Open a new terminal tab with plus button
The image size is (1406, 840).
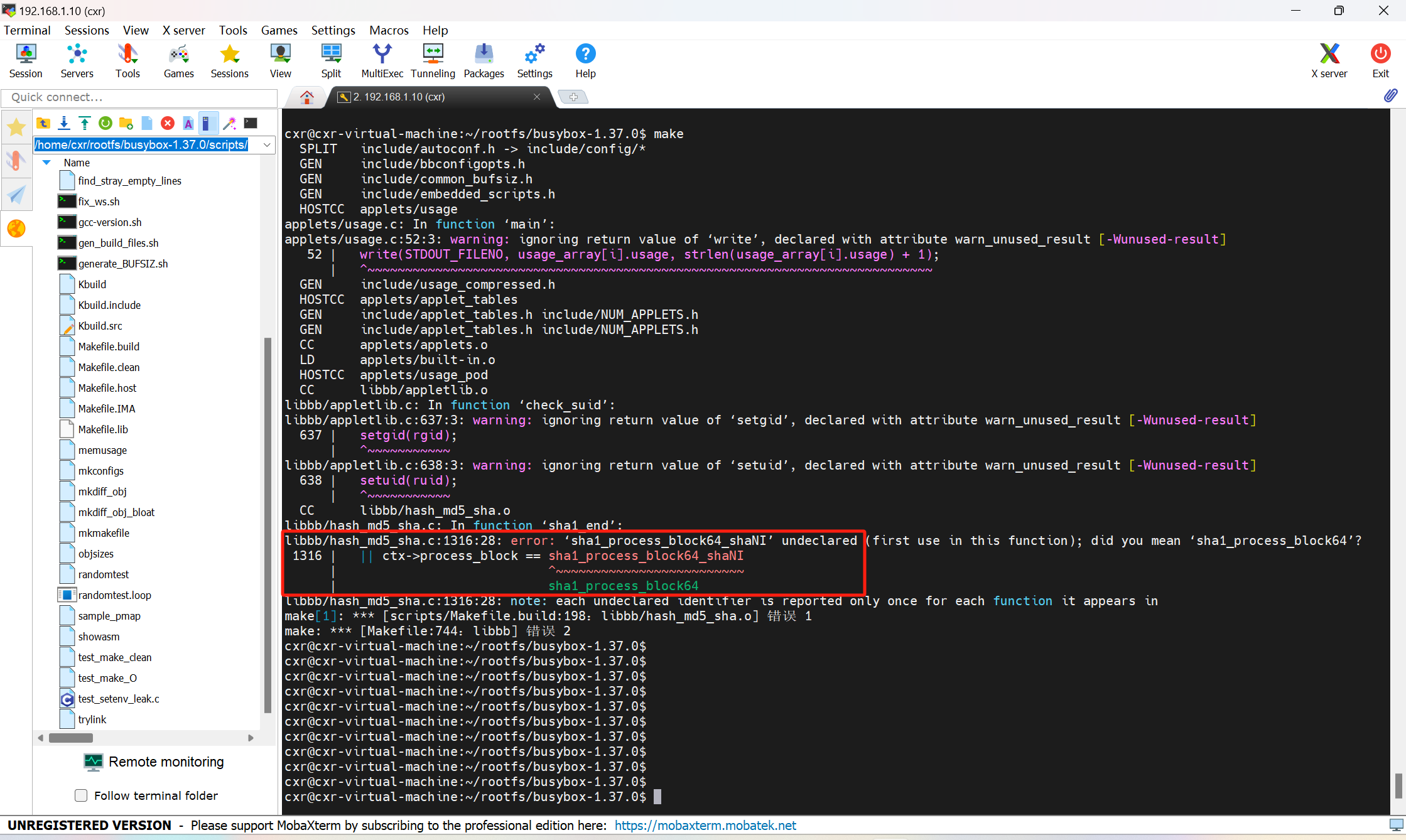[x=573, y=97]
